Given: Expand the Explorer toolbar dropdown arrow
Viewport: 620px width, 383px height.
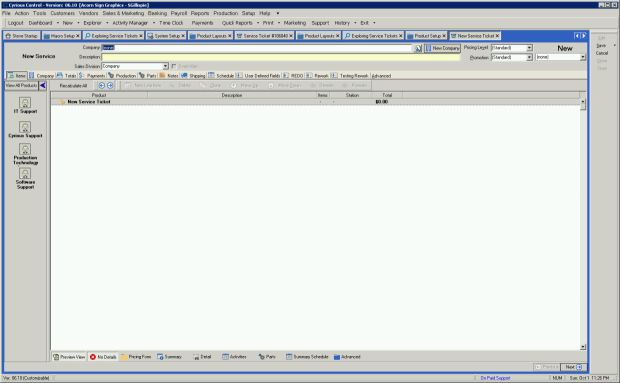Looking at the screenshot, I should tap(107, 23).
